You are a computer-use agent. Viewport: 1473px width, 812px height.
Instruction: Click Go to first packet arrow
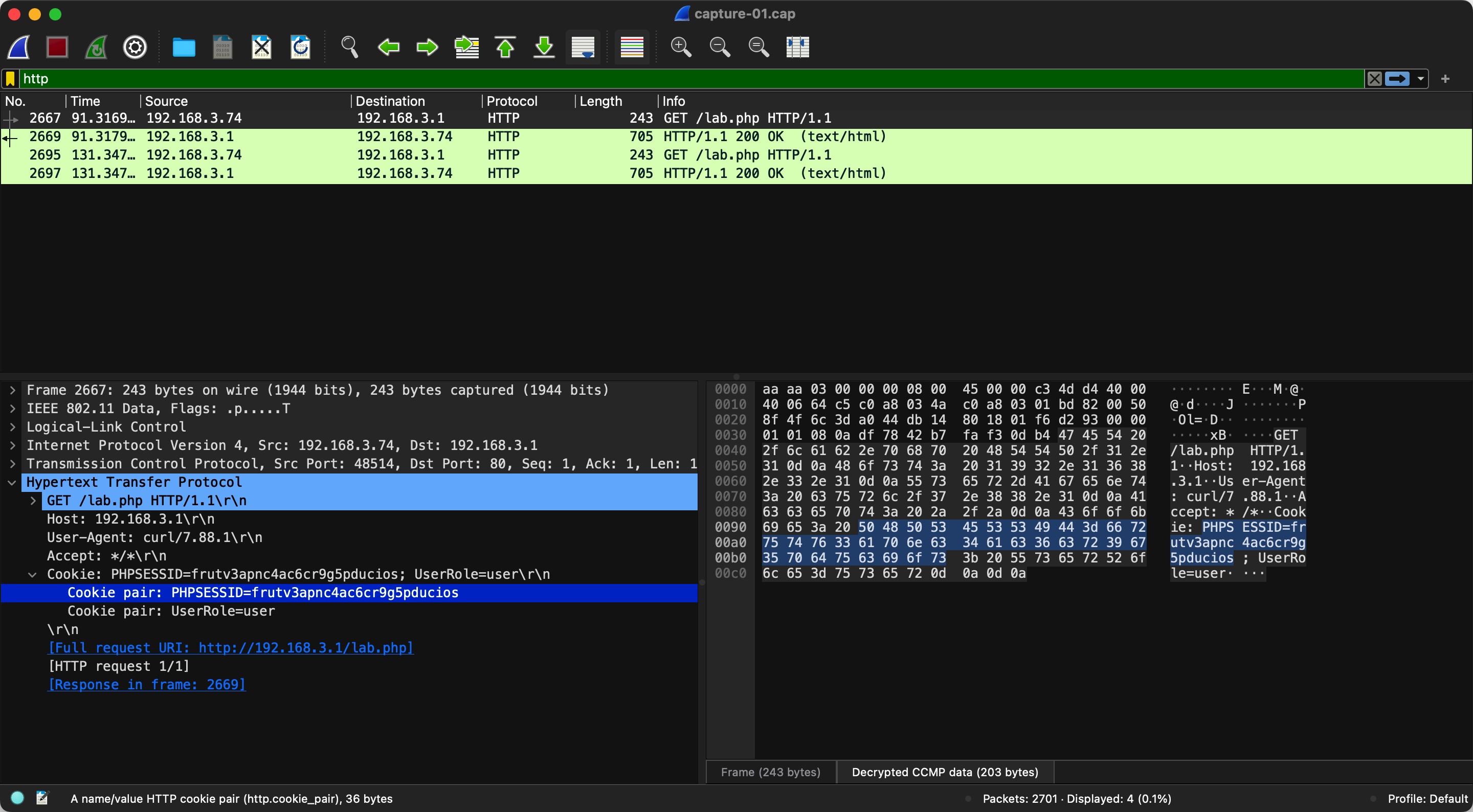tap(505, 47)
